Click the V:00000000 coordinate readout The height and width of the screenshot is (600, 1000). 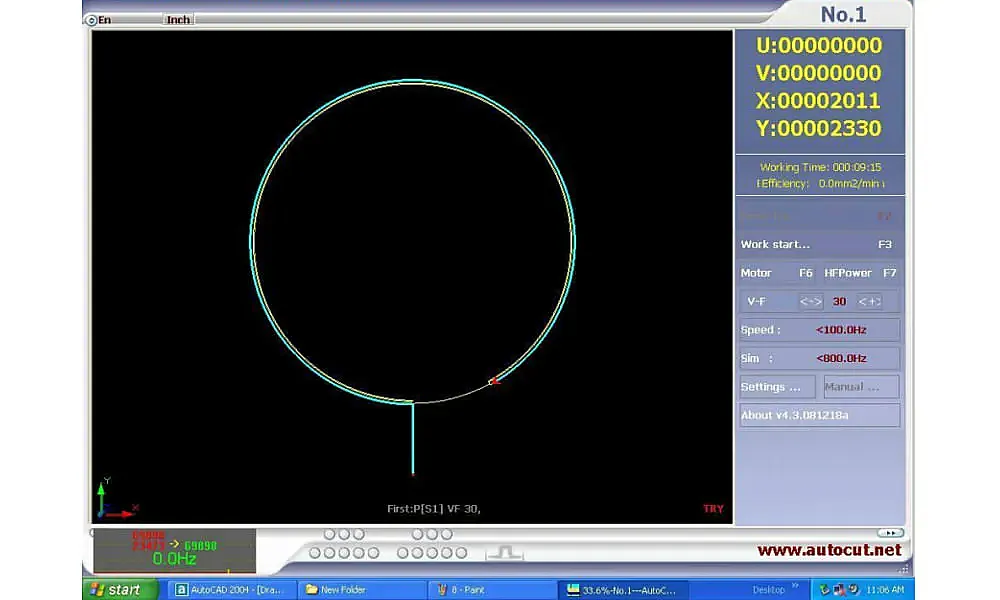point(818,73)
